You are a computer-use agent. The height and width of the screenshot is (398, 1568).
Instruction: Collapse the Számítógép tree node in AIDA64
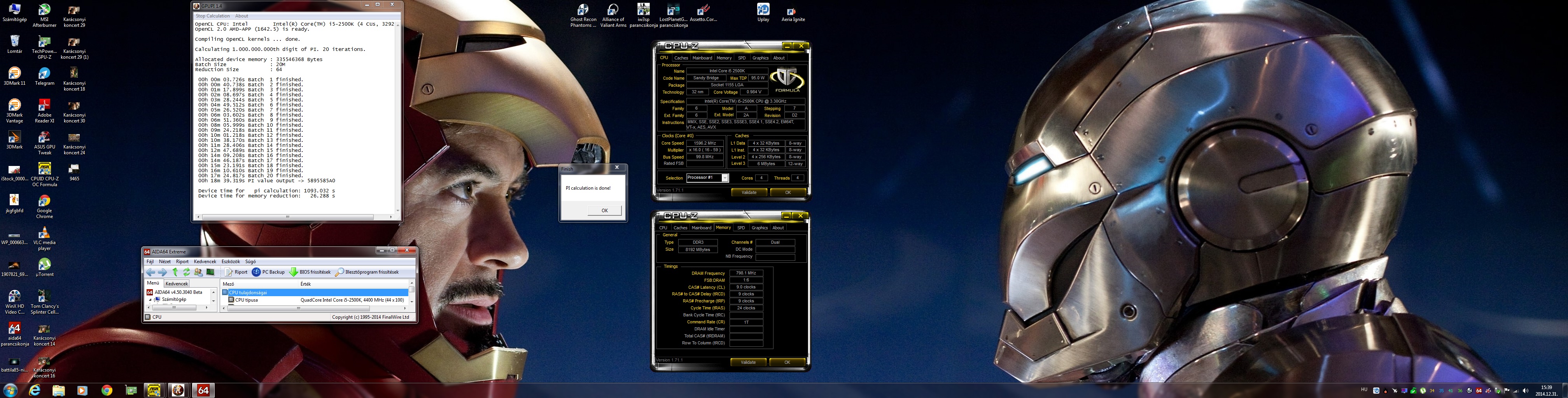(x=150, y=300)
